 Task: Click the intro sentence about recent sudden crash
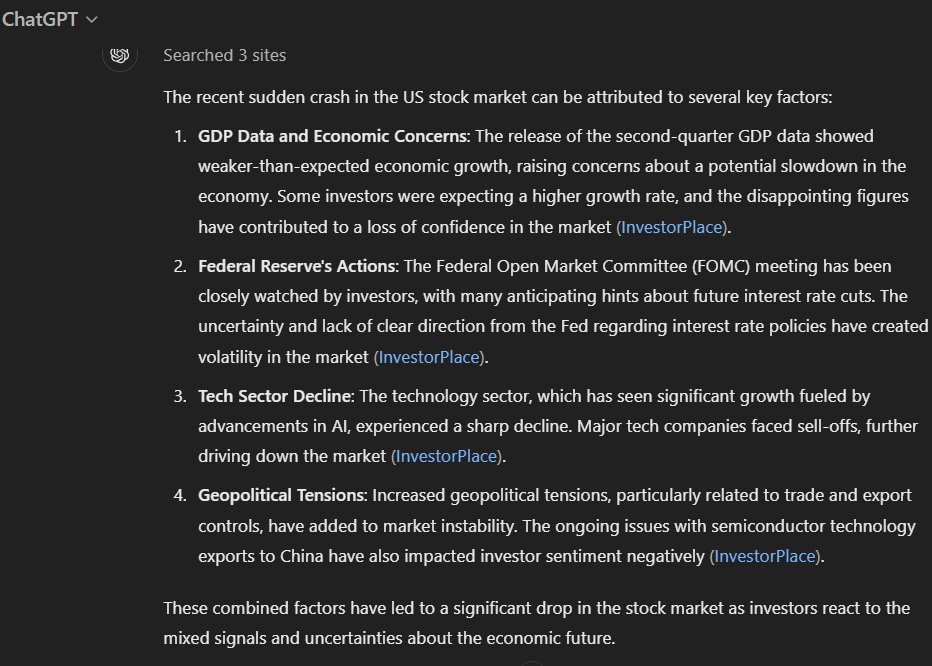[498, 98]
